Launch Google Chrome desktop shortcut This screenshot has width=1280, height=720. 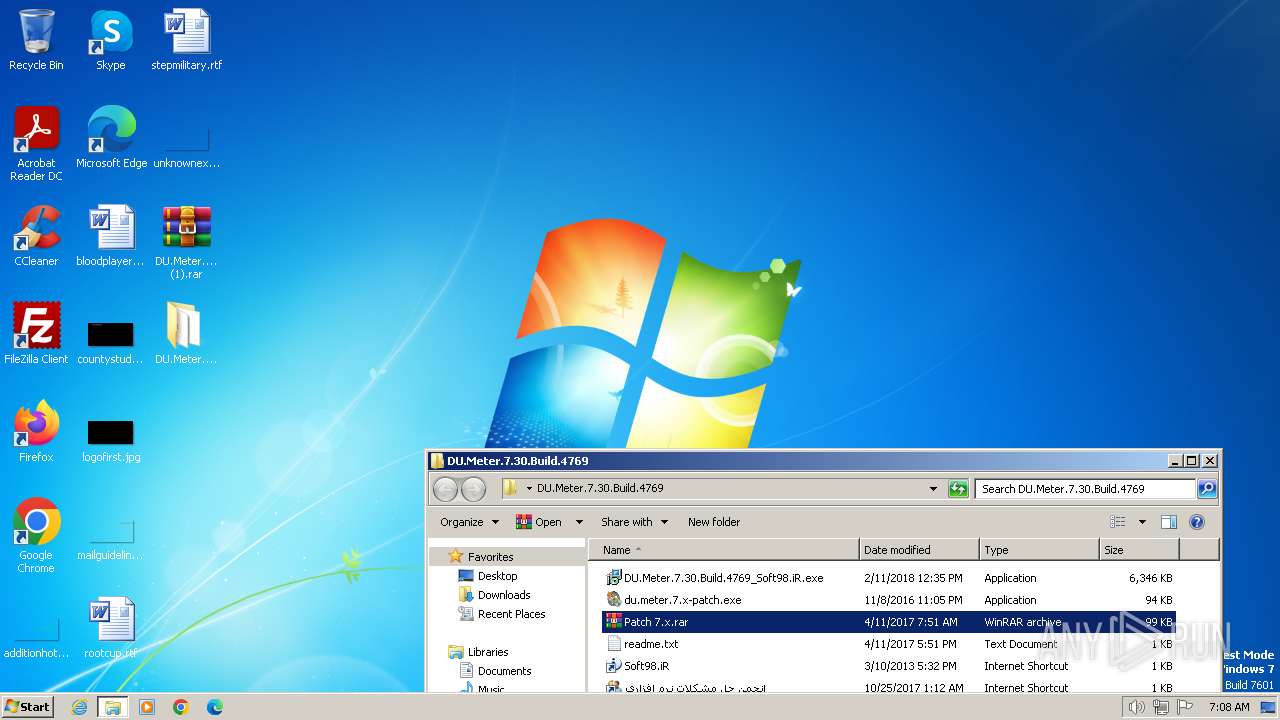tap(36, 535)
